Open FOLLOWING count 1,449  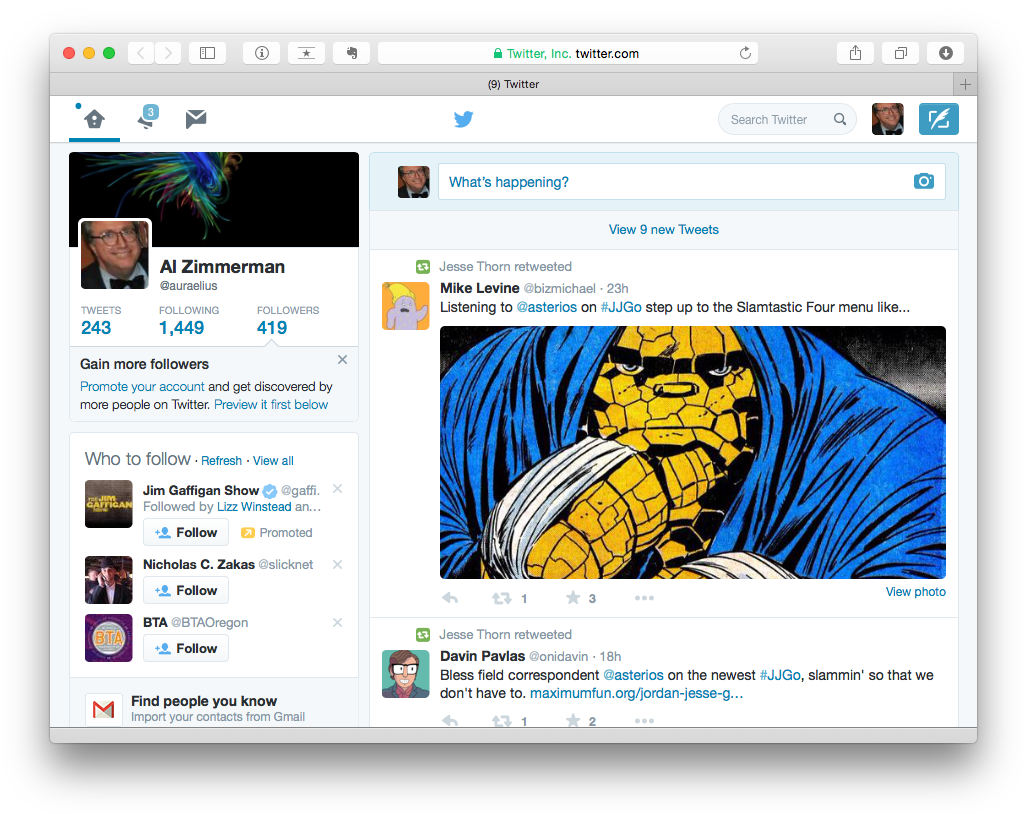tap(188, 320)
